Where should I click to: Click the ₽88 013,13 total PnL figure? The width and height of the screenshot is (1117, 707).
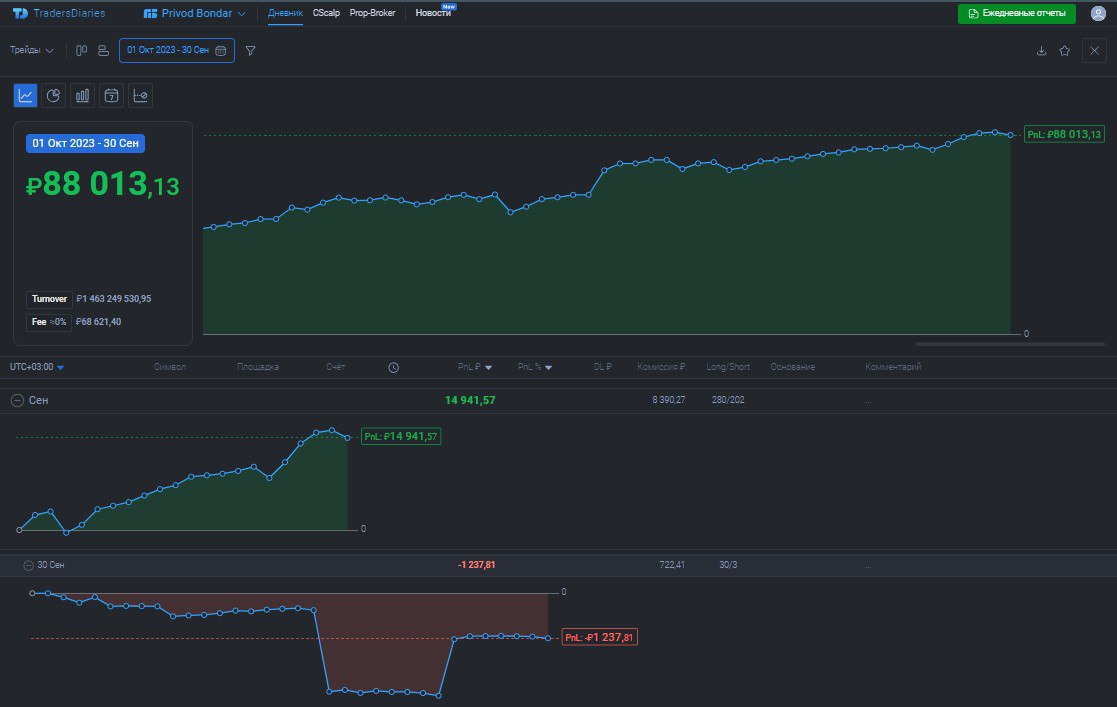(x=103, y=185)
